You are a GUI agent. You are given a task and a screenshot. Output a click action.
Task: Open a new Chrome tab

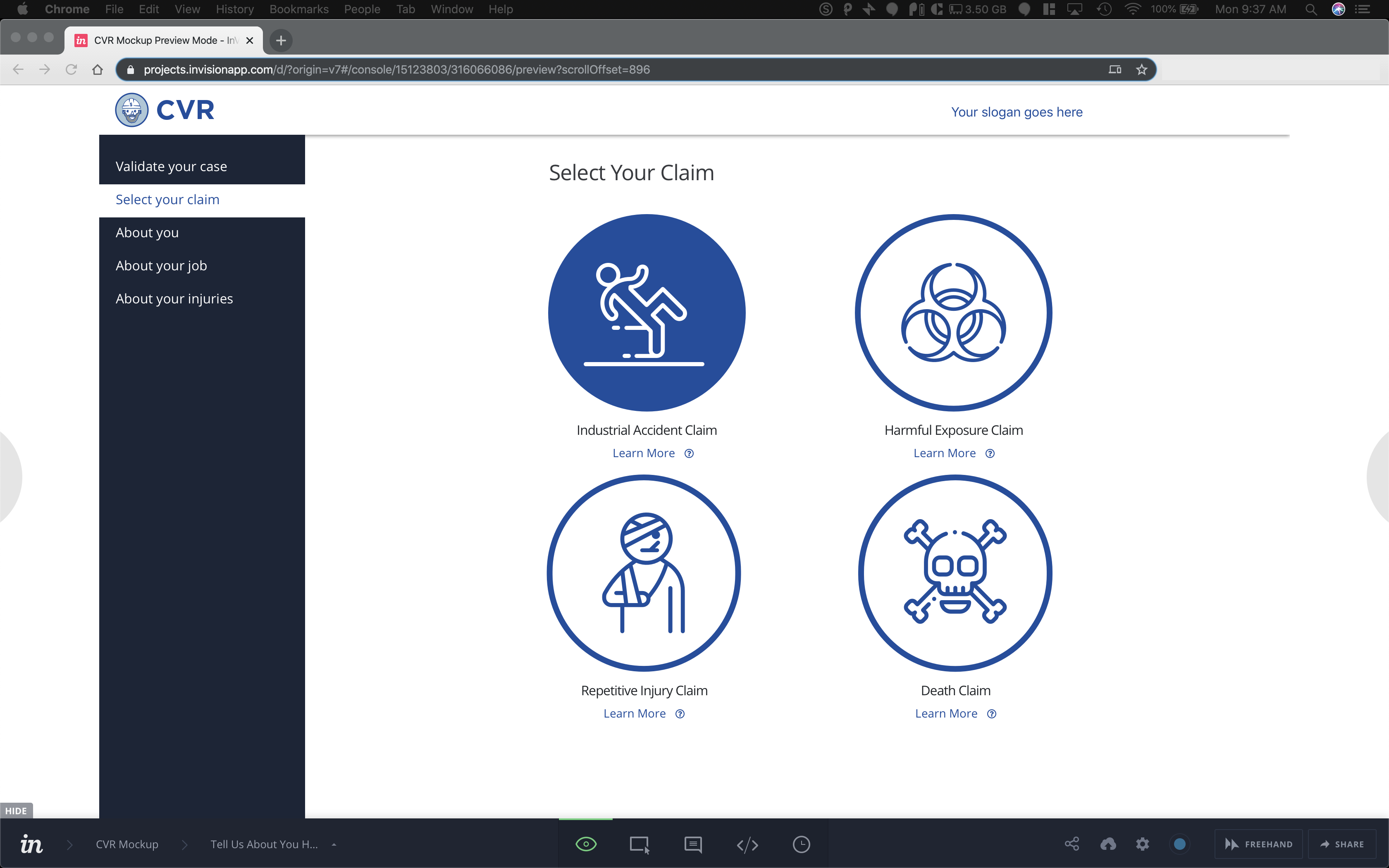[281, 40]
